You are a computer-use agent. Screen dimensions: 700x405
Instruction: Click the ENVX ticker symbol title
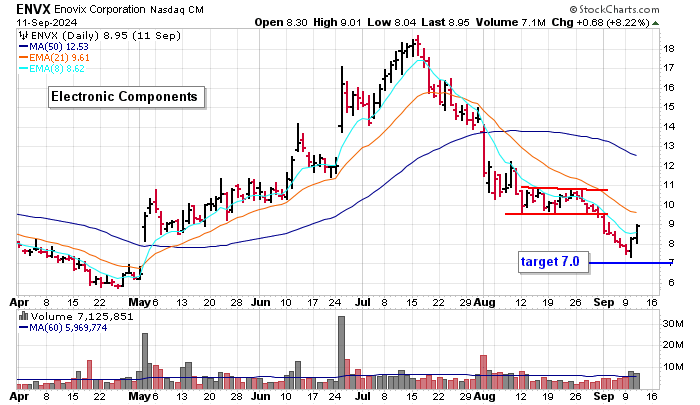pyautogui.click(x=34, y=9)
